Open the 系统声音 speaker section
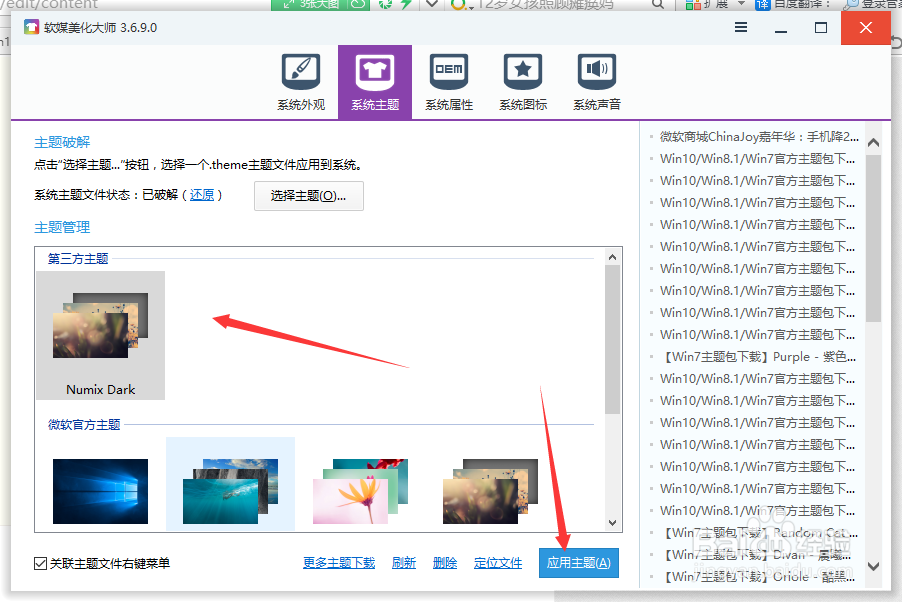 (x=597, y=82)
